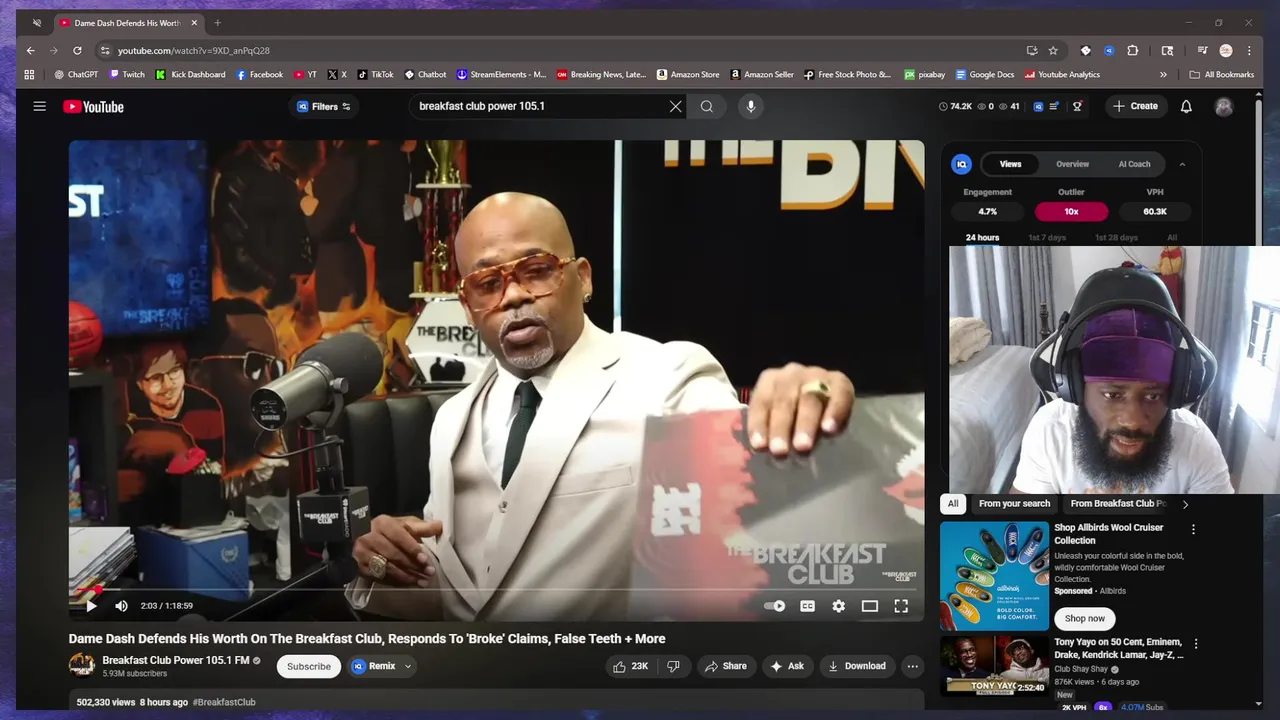Dislike the video
This screenshot has width=1280, height=720.
pos(673,666)
